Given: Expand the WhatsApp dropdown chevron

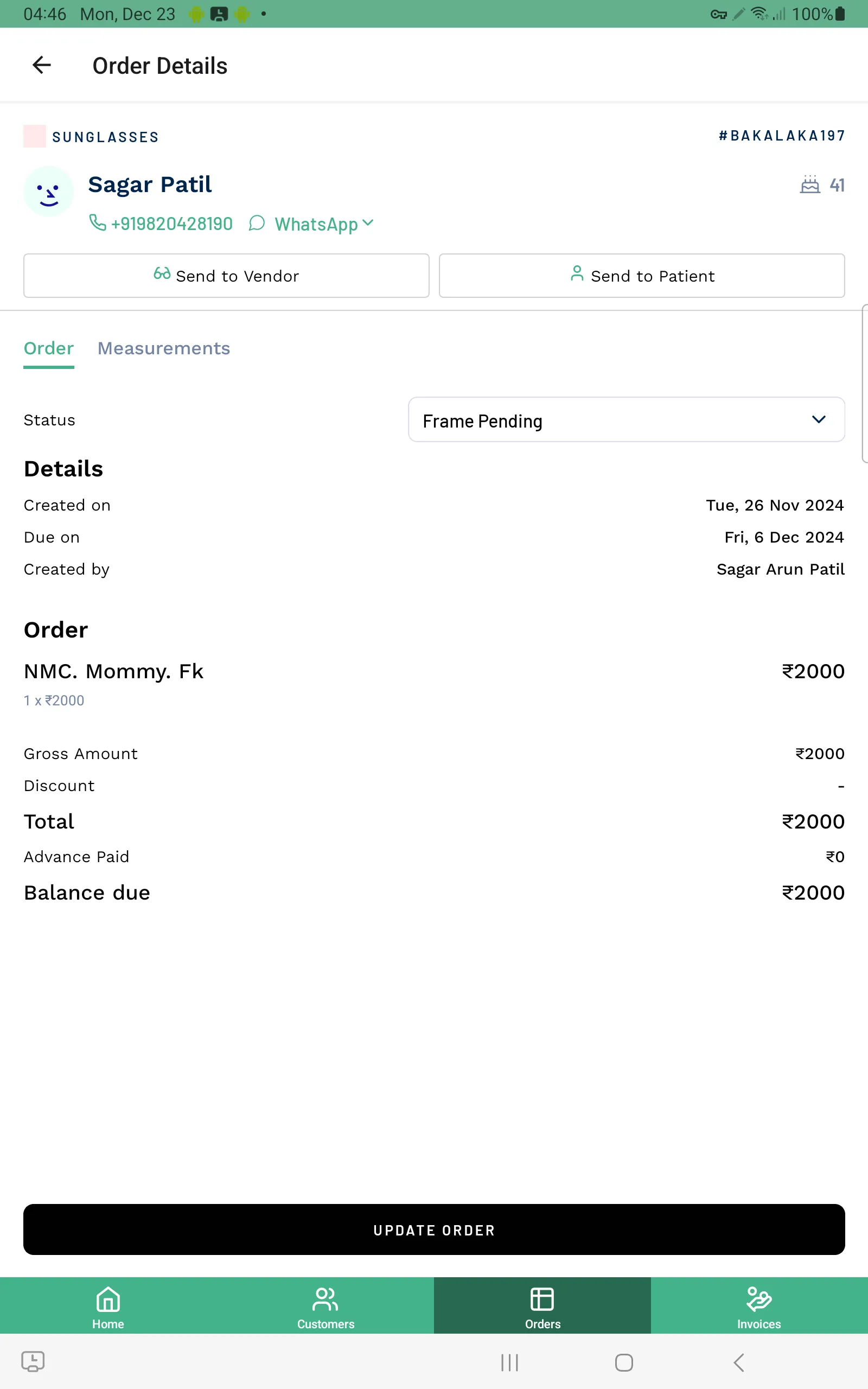Looking at the screenshot, I should click(x=368, y=222).
